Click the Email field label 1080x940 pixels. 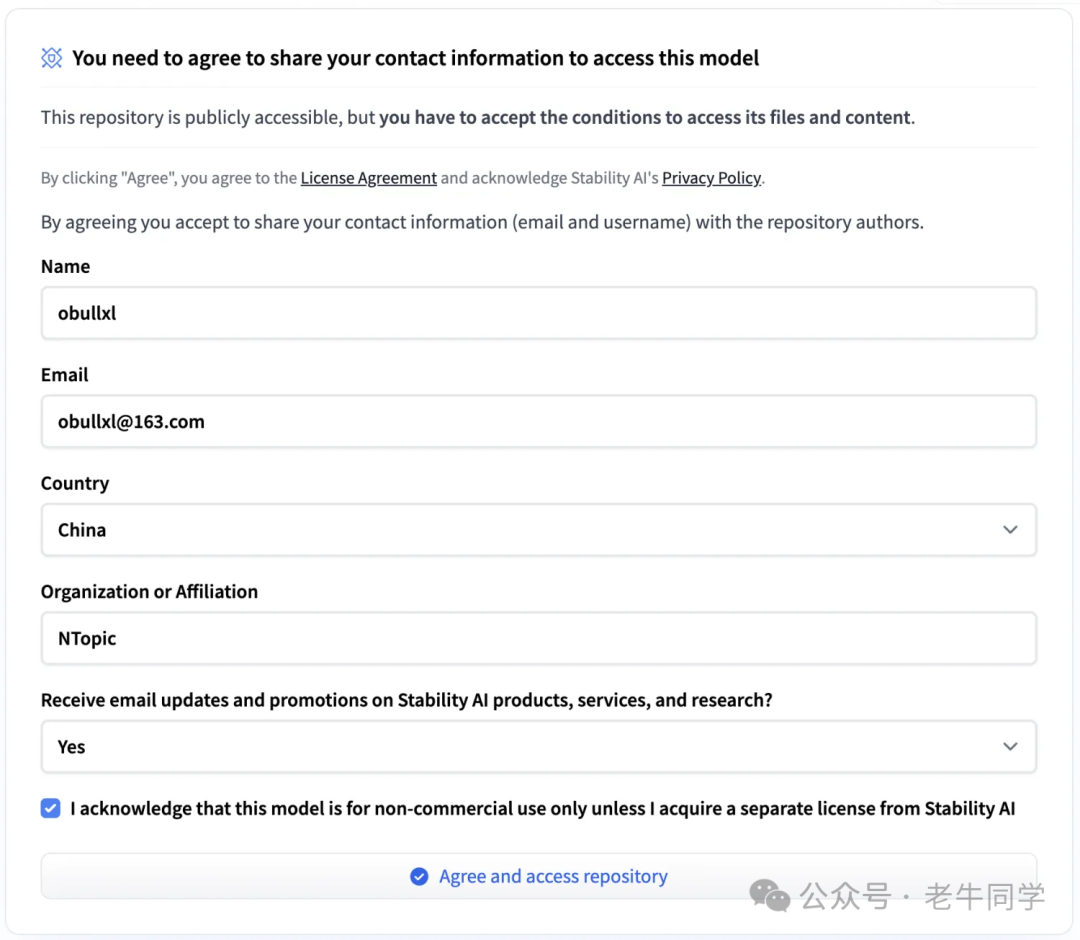(x=65, y=375)
